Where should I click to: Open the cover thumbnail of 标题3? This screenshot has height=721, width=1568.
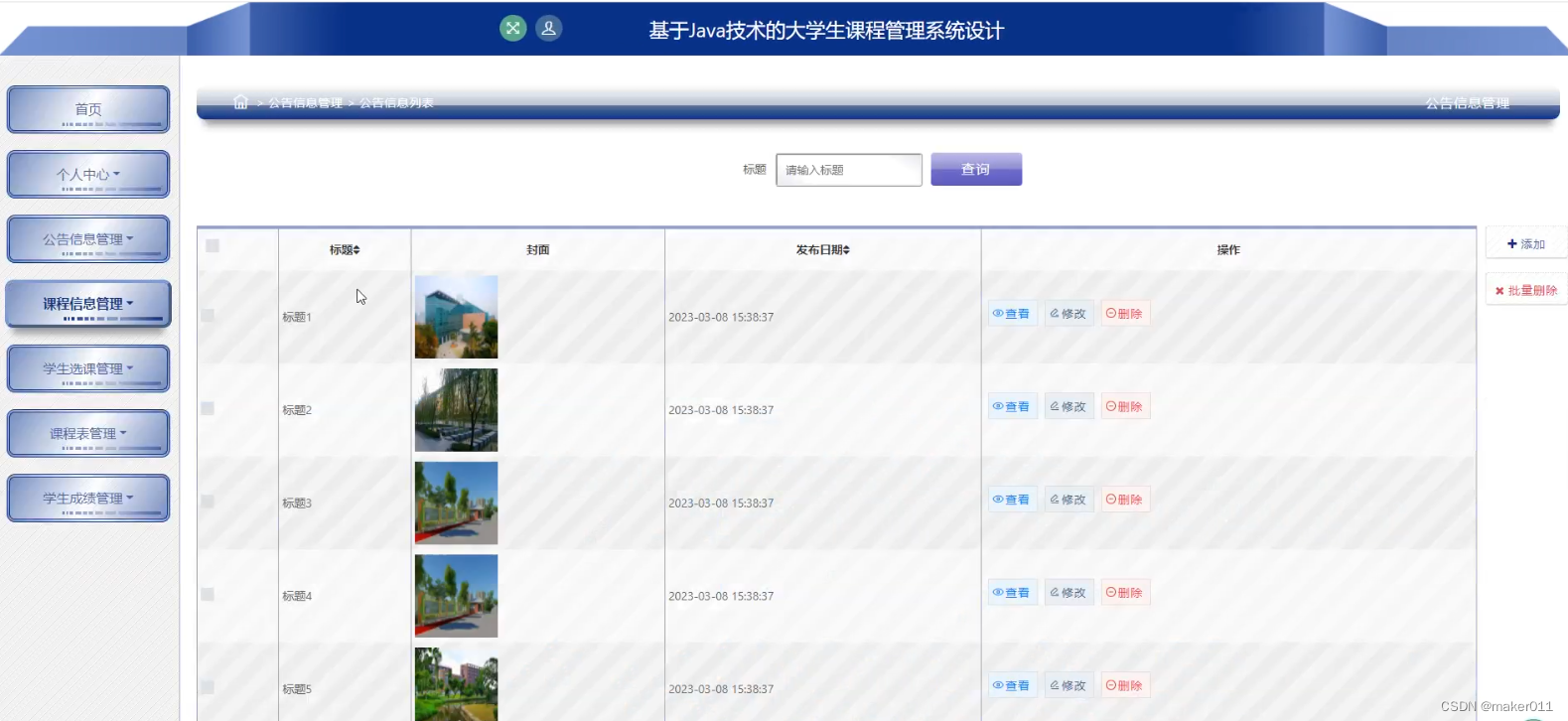pyautogui.click(x=456, y=503)
